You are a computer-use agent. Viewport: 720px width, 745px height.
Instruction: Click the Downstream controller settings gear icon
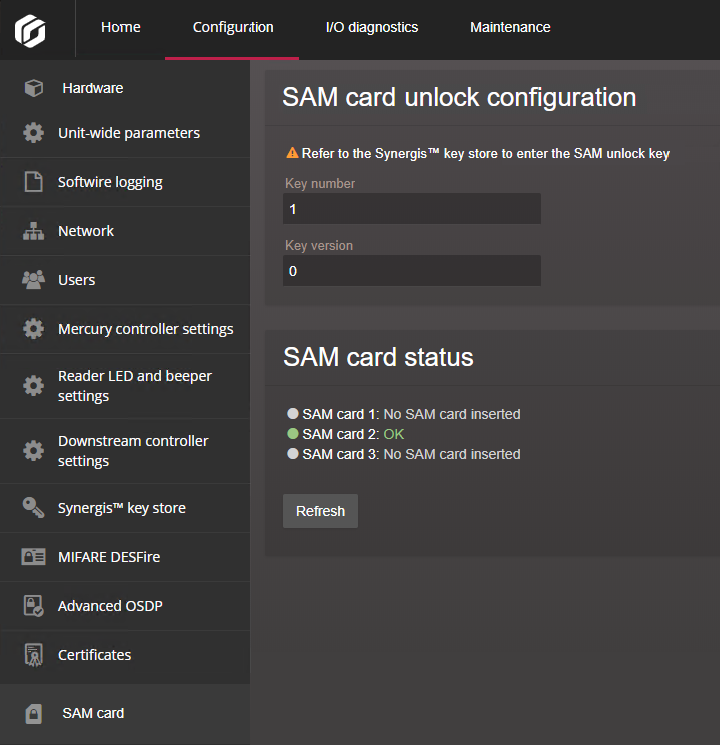pyautogui.click(x=33, y=450)
